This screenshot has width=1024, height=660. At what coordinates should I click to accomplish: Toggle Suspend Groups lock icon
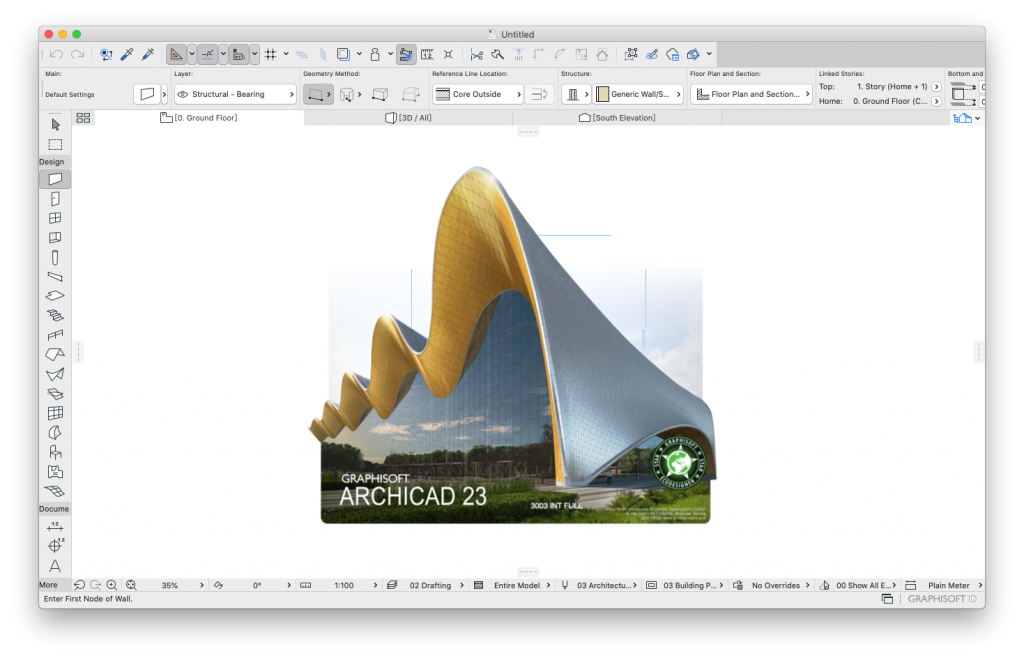375,54
